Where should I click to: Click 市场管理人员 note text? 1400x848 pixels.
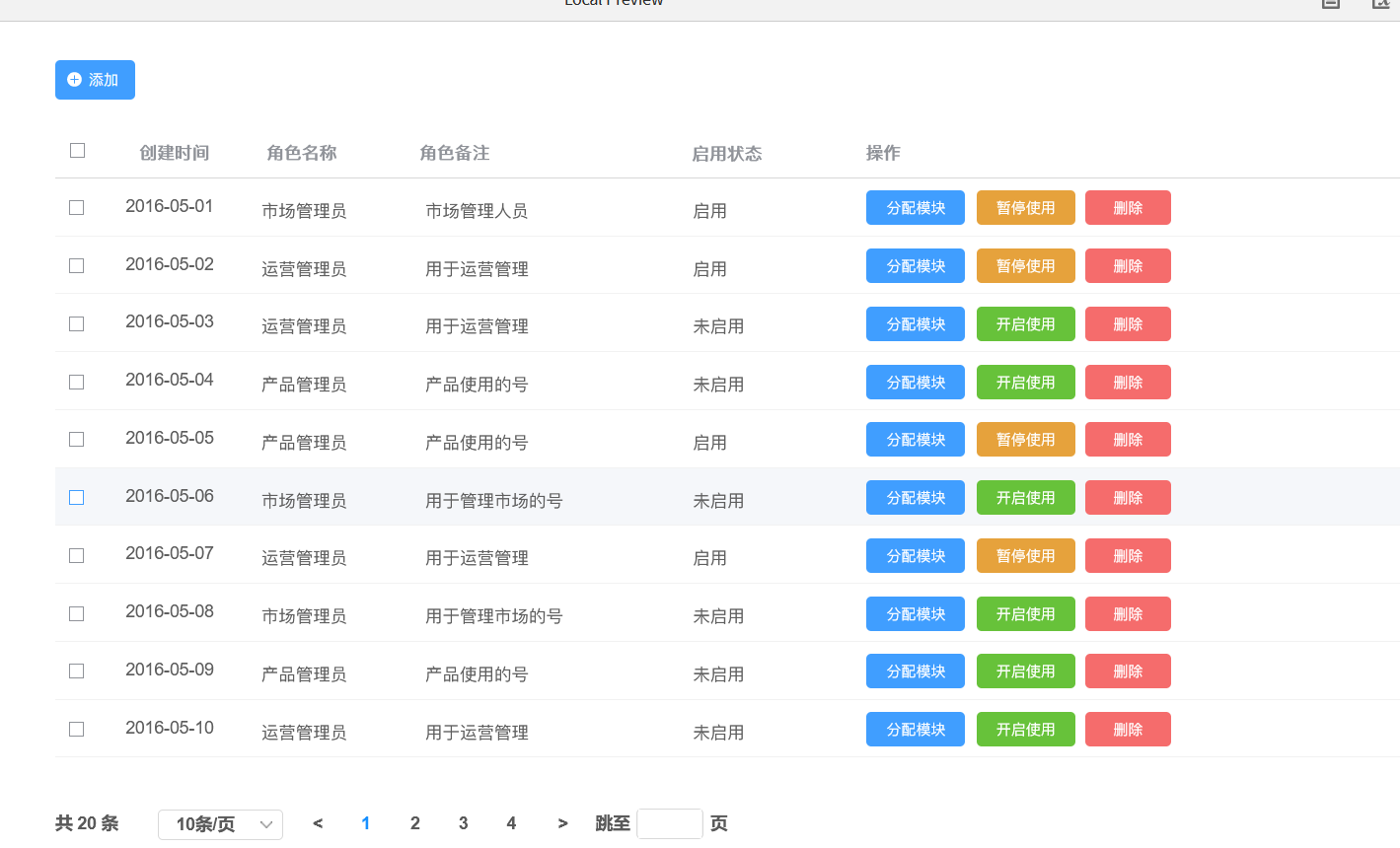pos(477,211)
